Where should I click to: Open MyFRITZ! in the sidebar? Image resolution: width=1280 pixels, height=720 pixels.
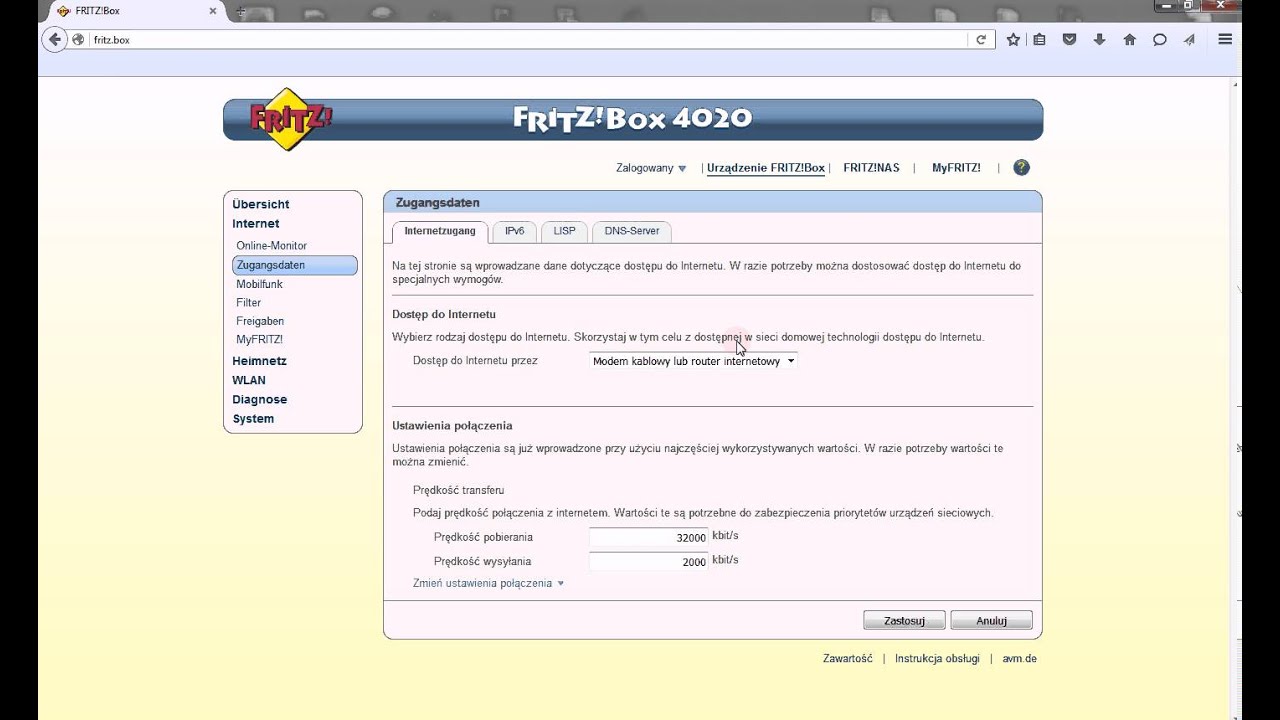click(x=259, y=340)
